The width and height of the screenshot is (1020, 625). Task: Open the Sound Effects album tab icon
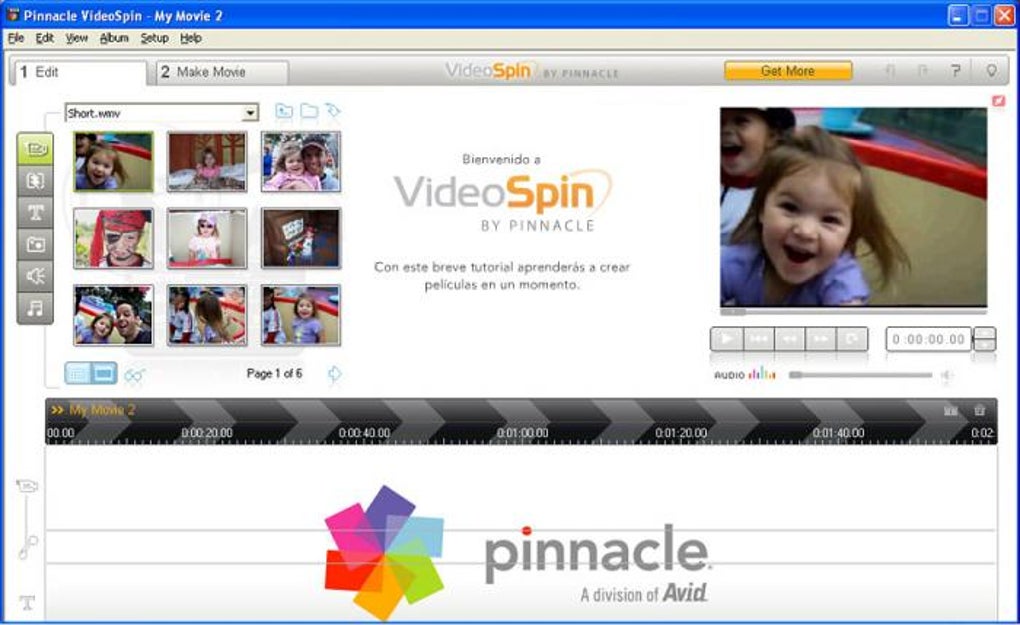pyautogui.click(x=35, y=276)
